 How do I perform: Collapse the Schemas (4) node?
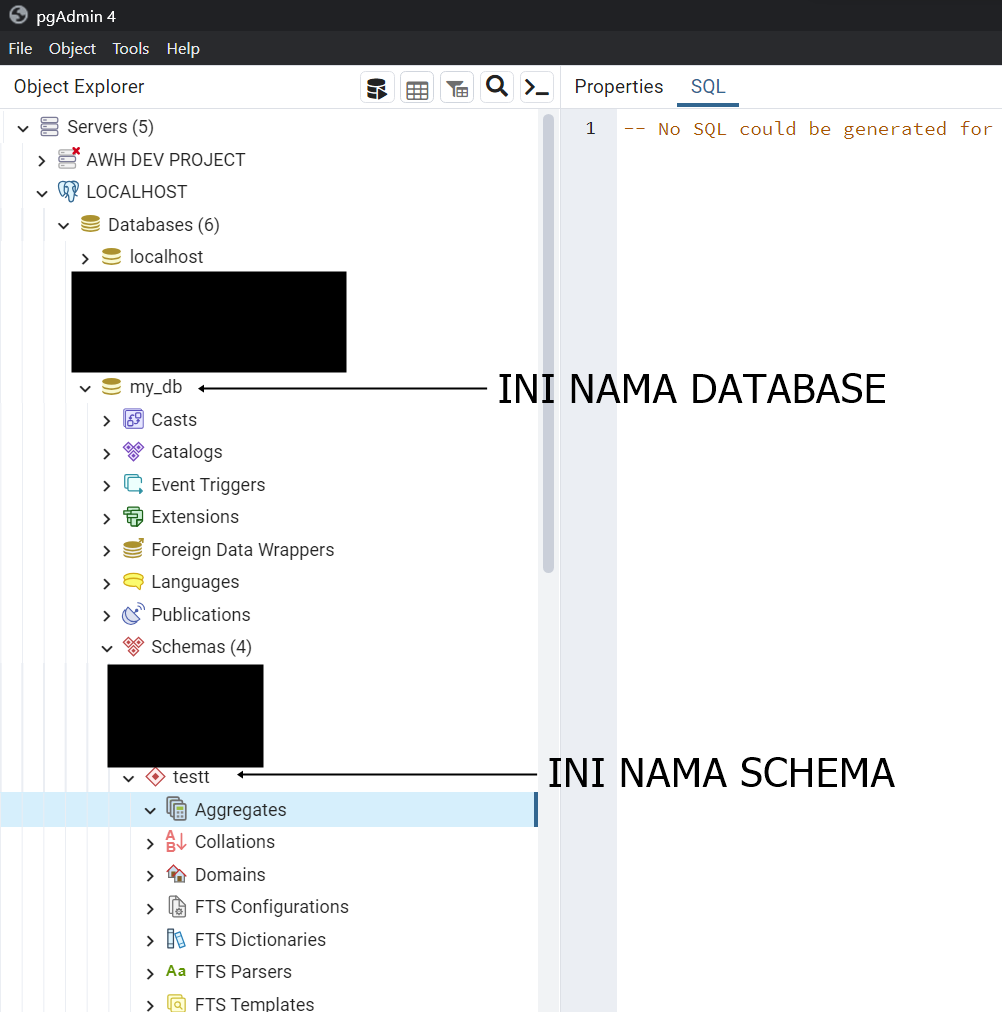click(107, 648)
